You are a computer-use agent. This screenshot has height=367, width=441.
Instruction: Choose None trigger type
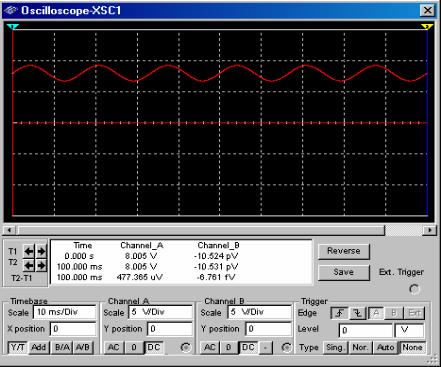[x=412, y=347]
